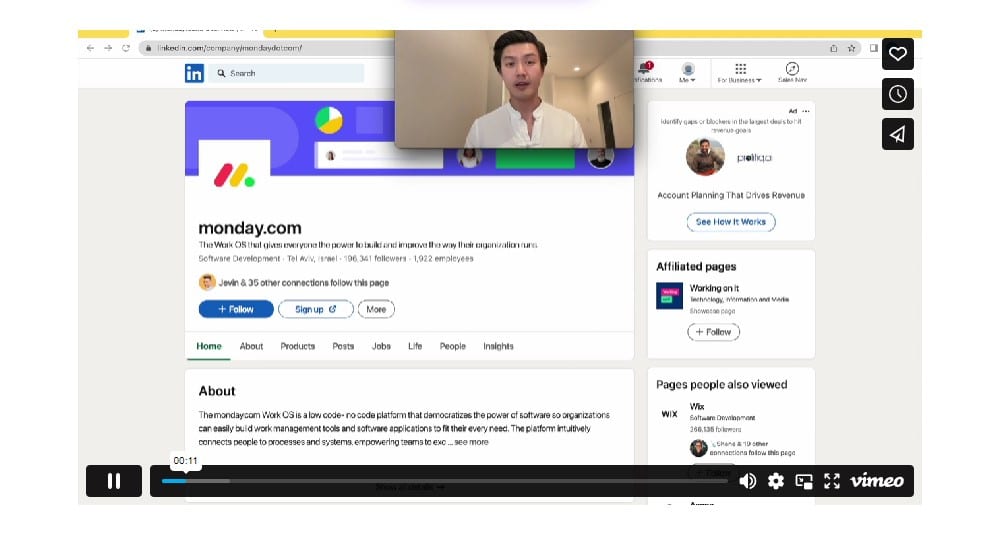Toggle picture-in-picture mode

(803, 481)
